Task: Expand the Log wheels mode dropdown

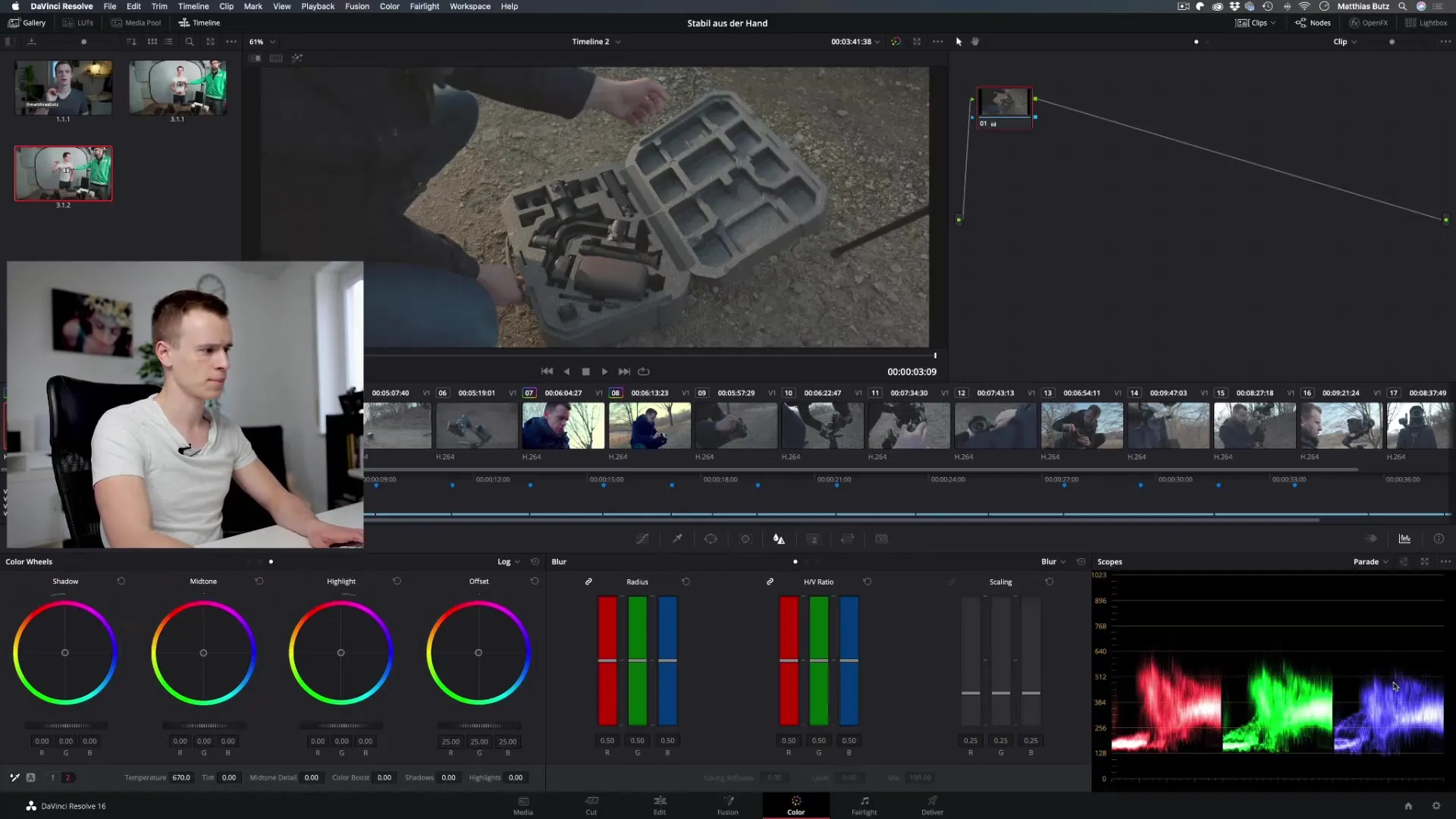Action: [508, 562]
